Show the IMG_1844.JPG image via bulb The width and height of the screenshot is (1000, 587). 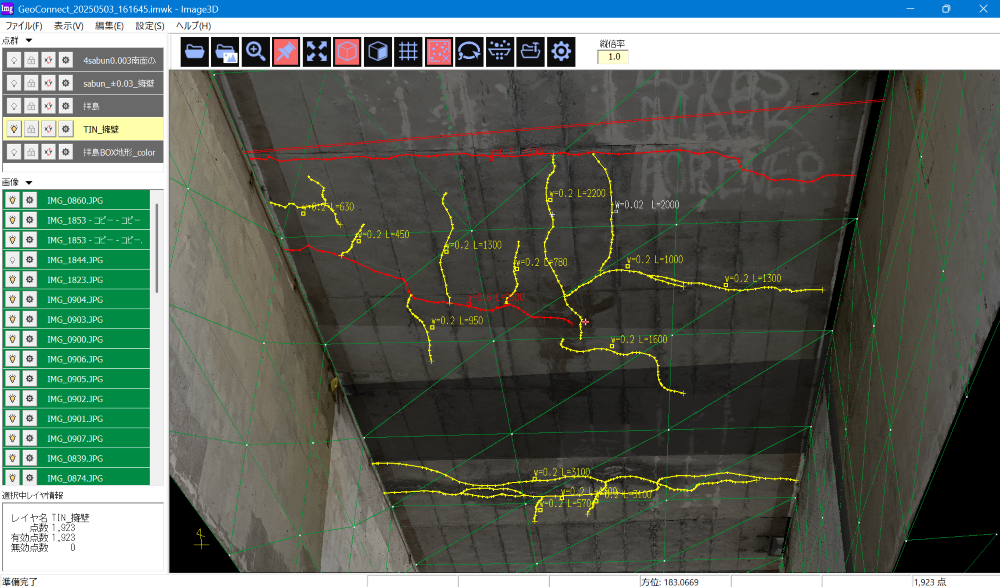pyautogui.click(x=13, y=259)
